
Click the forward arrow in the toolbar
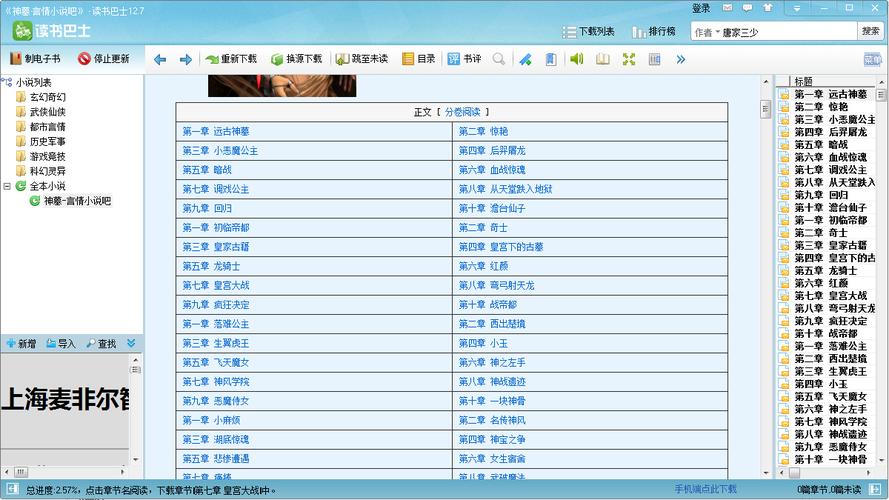click(185, 59)
